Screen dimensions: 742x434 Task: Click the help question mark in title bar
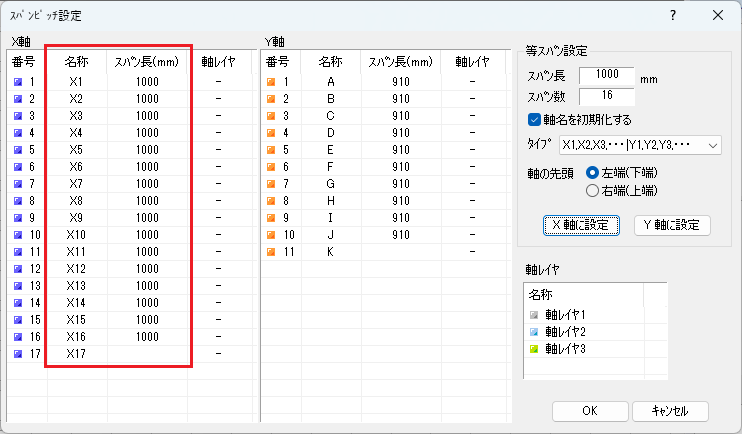pyautogui.click(x=672, y=15)
